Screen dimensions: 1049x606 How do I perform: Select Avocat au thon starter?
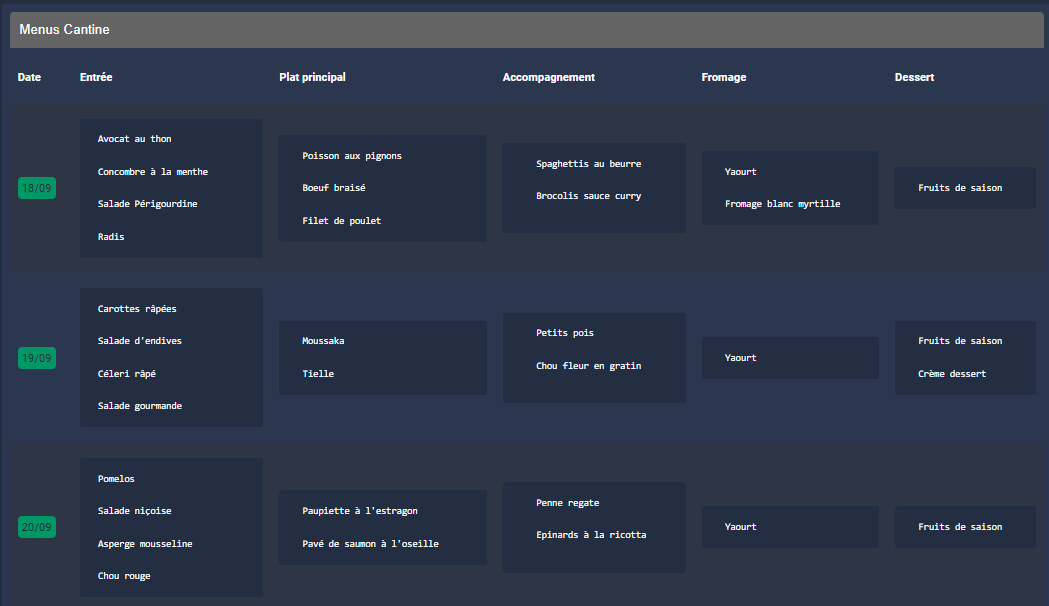pos(134,139)
